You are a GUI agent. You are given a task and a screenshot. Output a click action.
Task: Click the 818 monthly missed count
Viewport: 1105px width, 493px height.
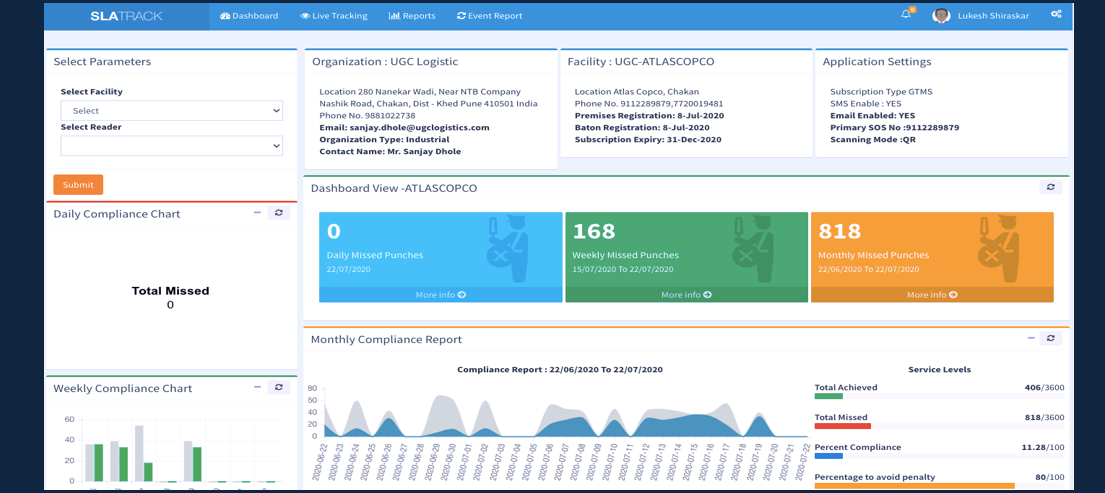[x=840, y=231]
